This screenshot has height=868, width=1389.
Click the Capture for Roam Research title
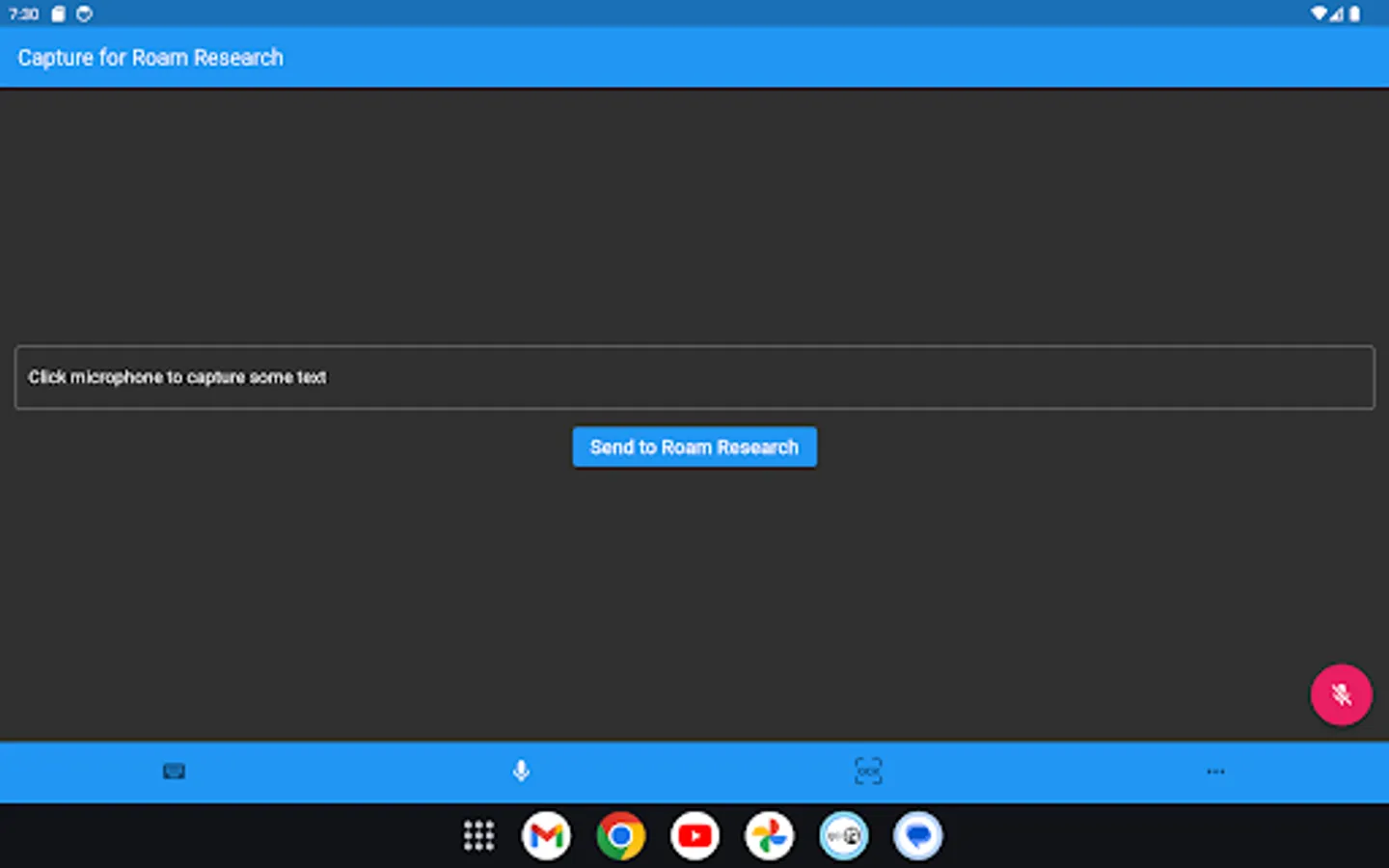pyautogui.click(x=150, y=58)
